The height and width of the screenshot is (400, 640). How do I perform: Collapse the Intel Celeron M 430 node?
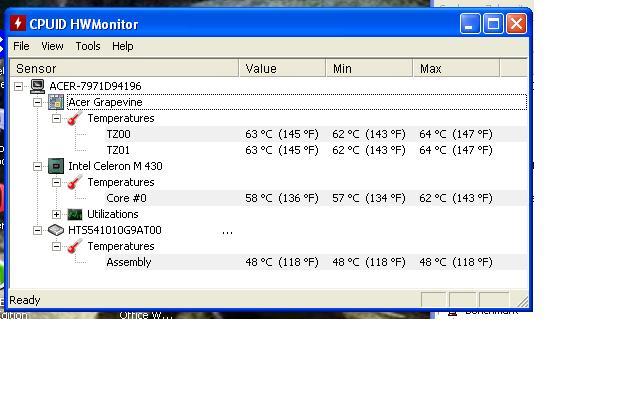coord(37,166)
